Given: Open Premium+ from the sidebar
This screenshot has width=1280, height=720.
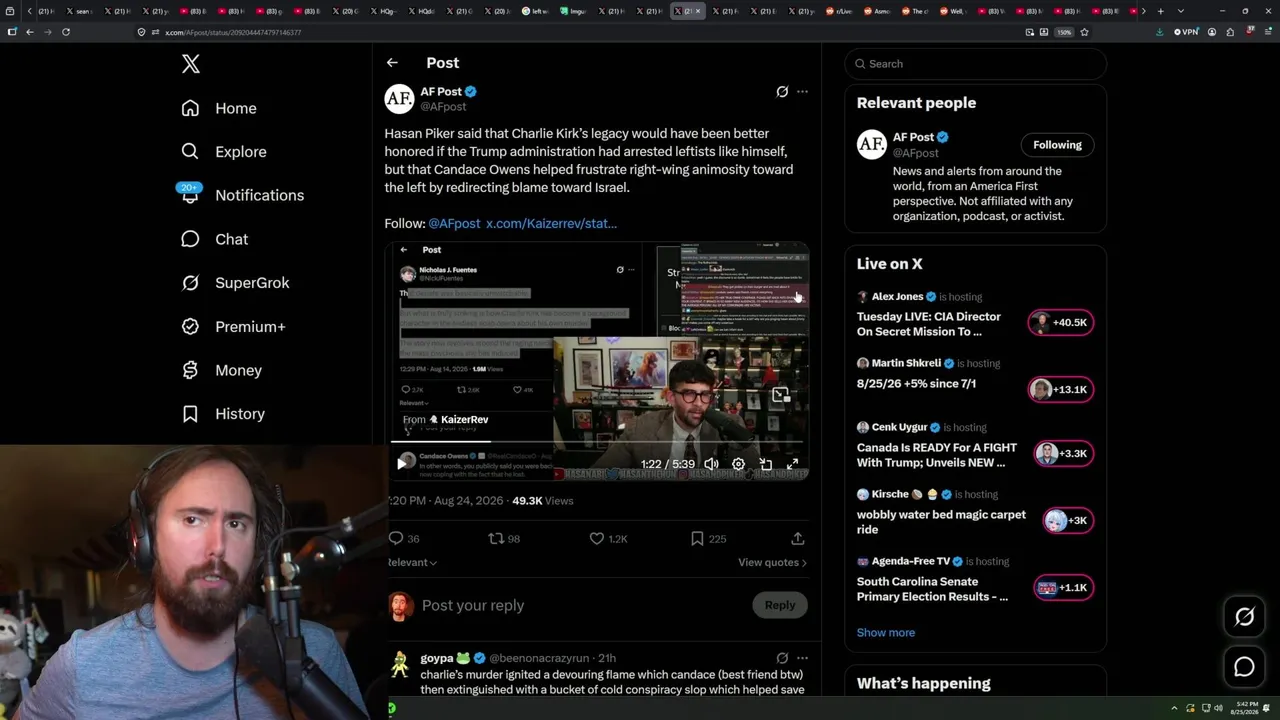Looking at the screenshot, I should coord(233,327).
